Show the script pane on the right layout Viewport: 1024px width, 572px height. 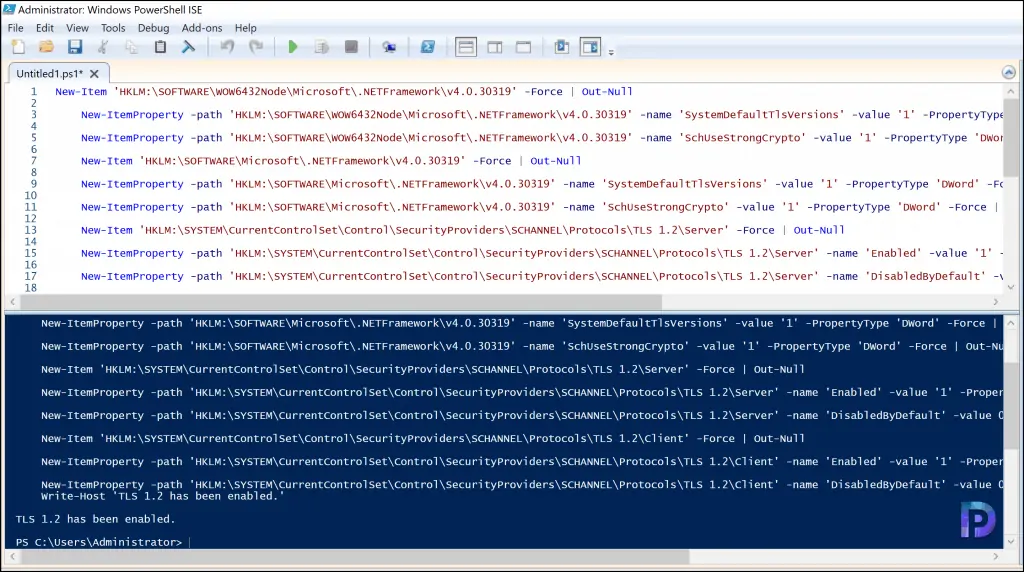click(x=495, y=47)
